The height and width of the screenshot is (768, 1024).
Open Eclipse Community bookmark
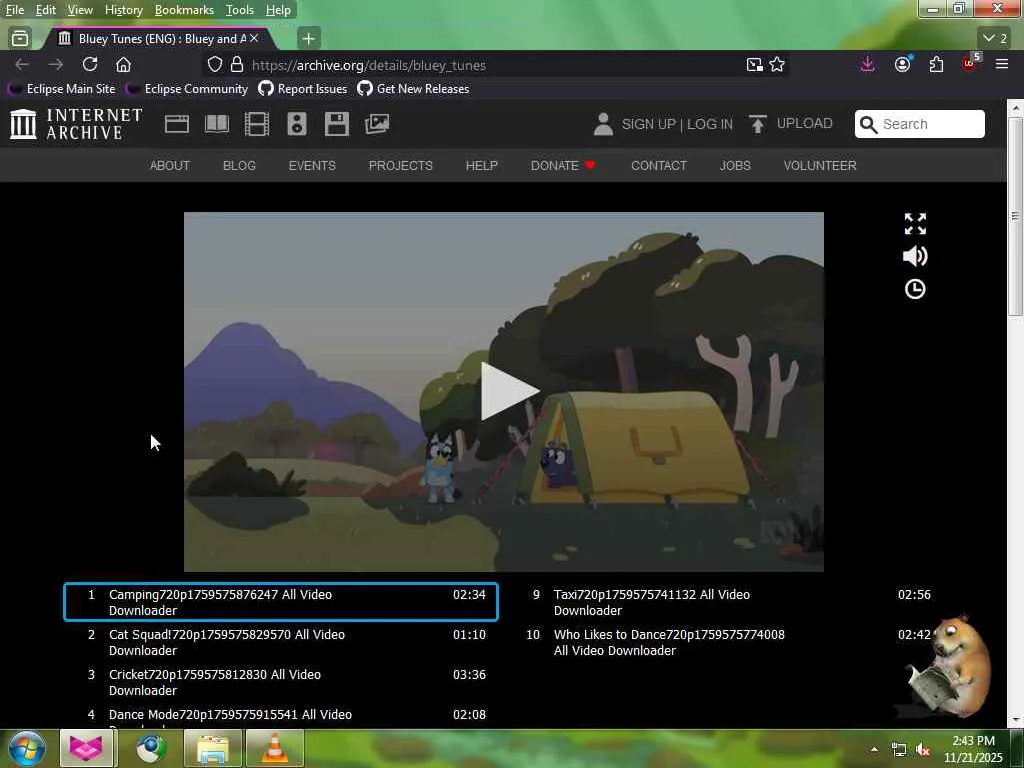click(188, 89)
